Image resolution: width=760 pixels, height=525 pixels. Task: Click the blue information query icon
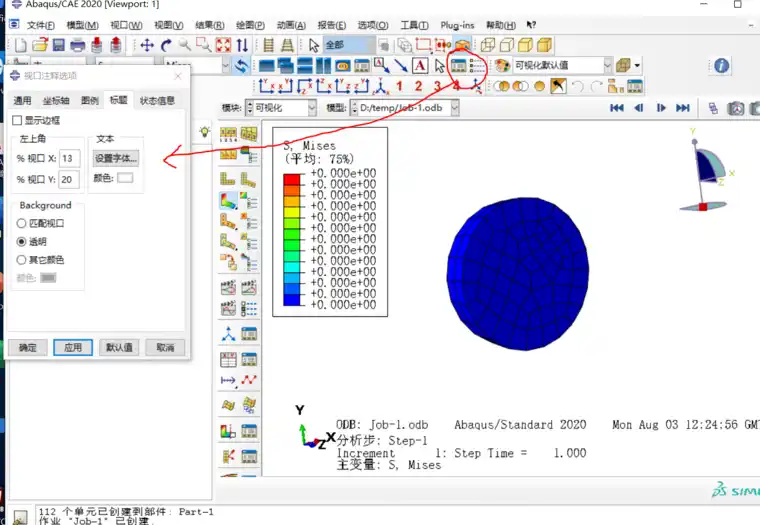point(721,65)
